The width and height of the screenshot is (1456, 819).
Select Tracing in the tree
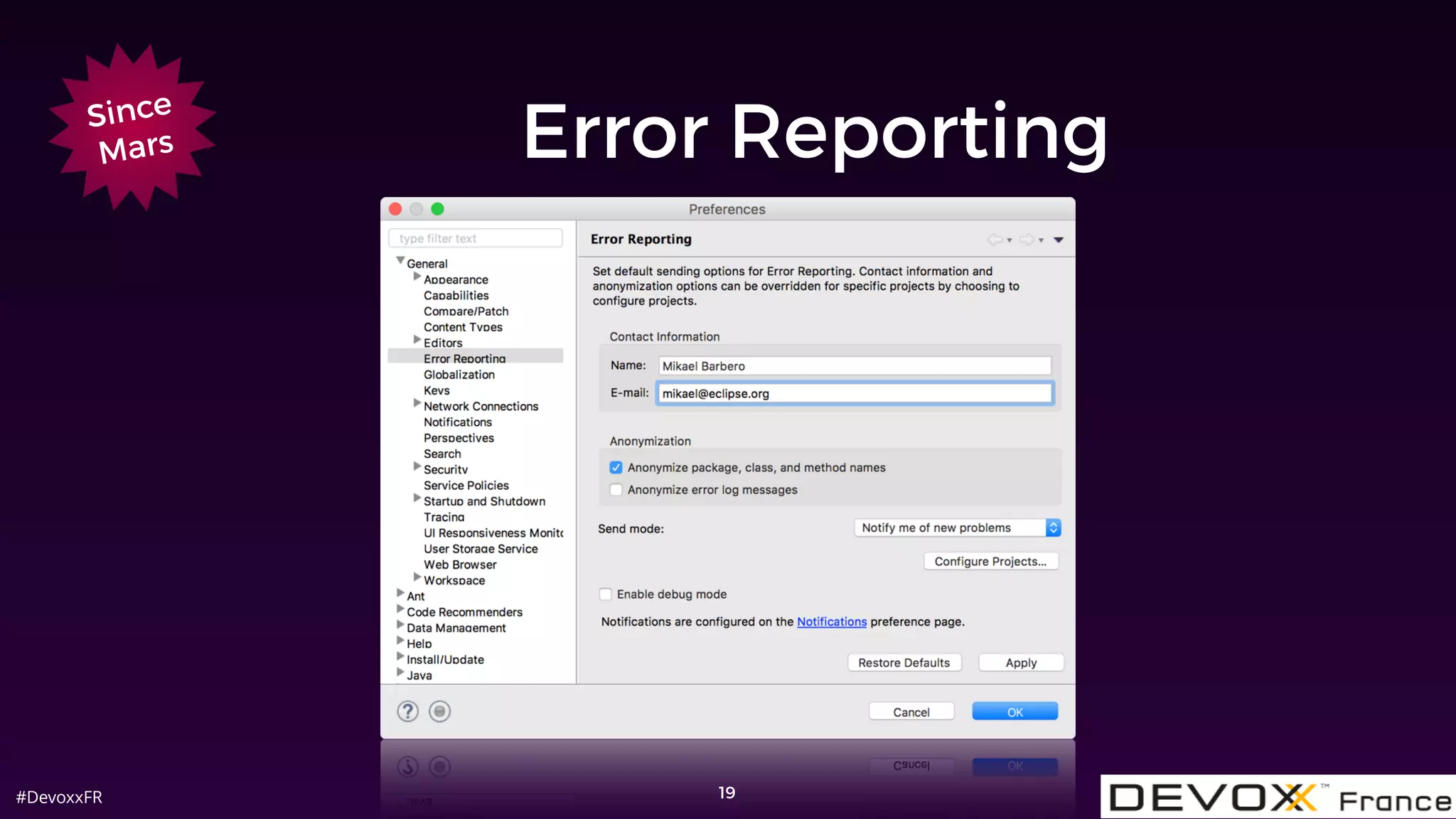[x=444, y=517]
